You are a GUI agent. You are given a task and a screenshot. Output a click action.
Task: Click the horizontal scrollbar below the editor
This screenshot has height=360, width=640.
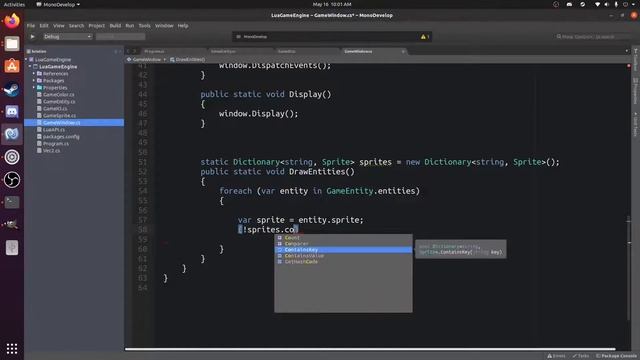370,349
